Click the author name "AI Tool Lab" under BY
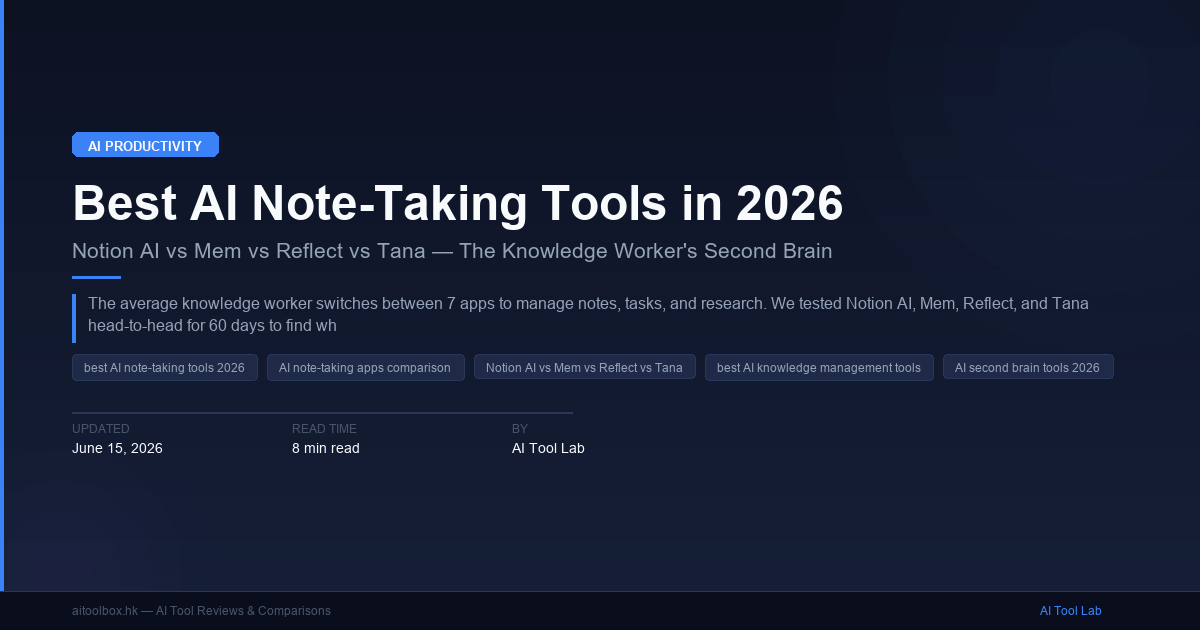 (548, 448)
